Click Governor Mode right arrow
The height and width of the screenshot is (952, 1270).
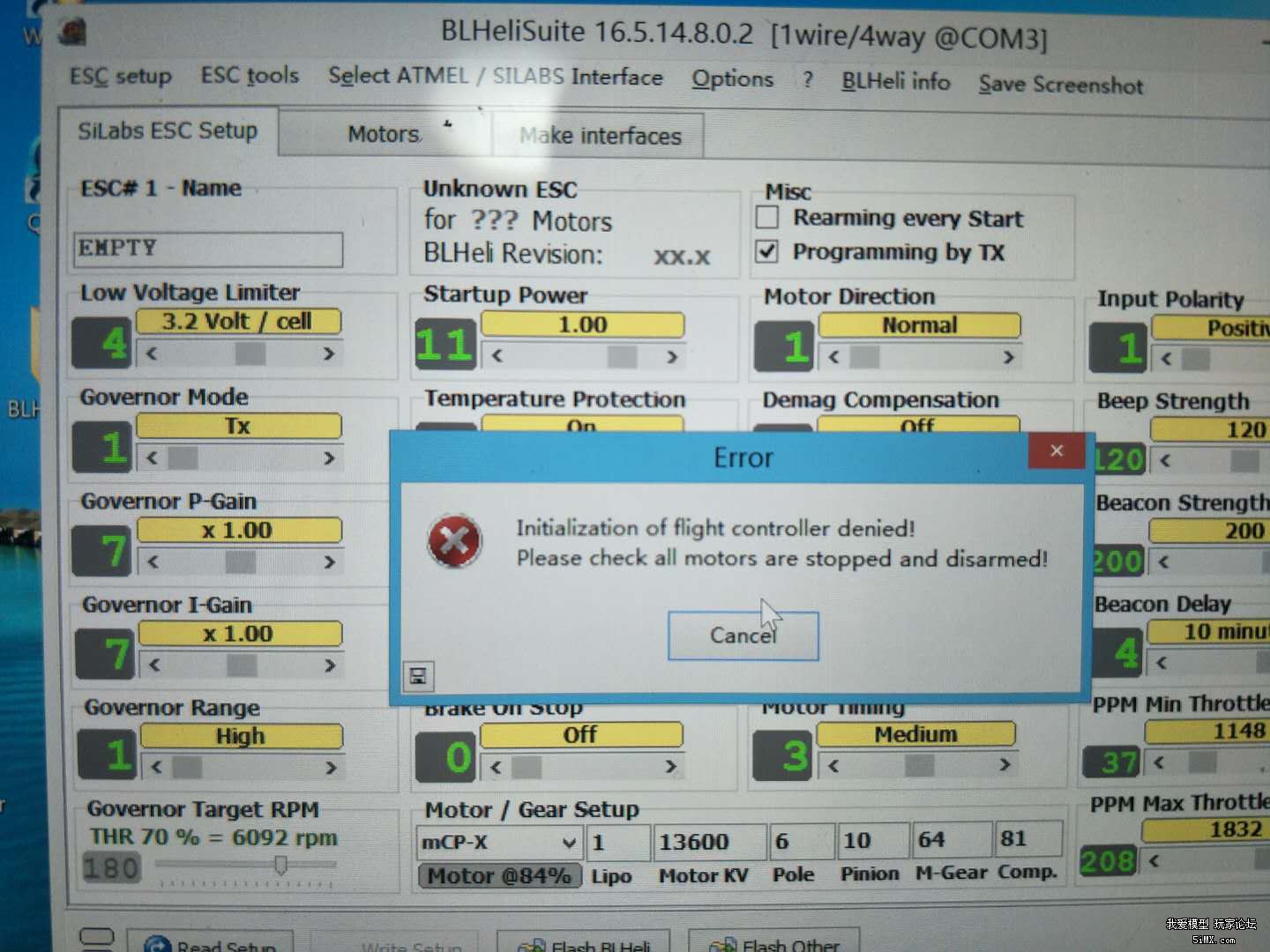pos(329,458)
